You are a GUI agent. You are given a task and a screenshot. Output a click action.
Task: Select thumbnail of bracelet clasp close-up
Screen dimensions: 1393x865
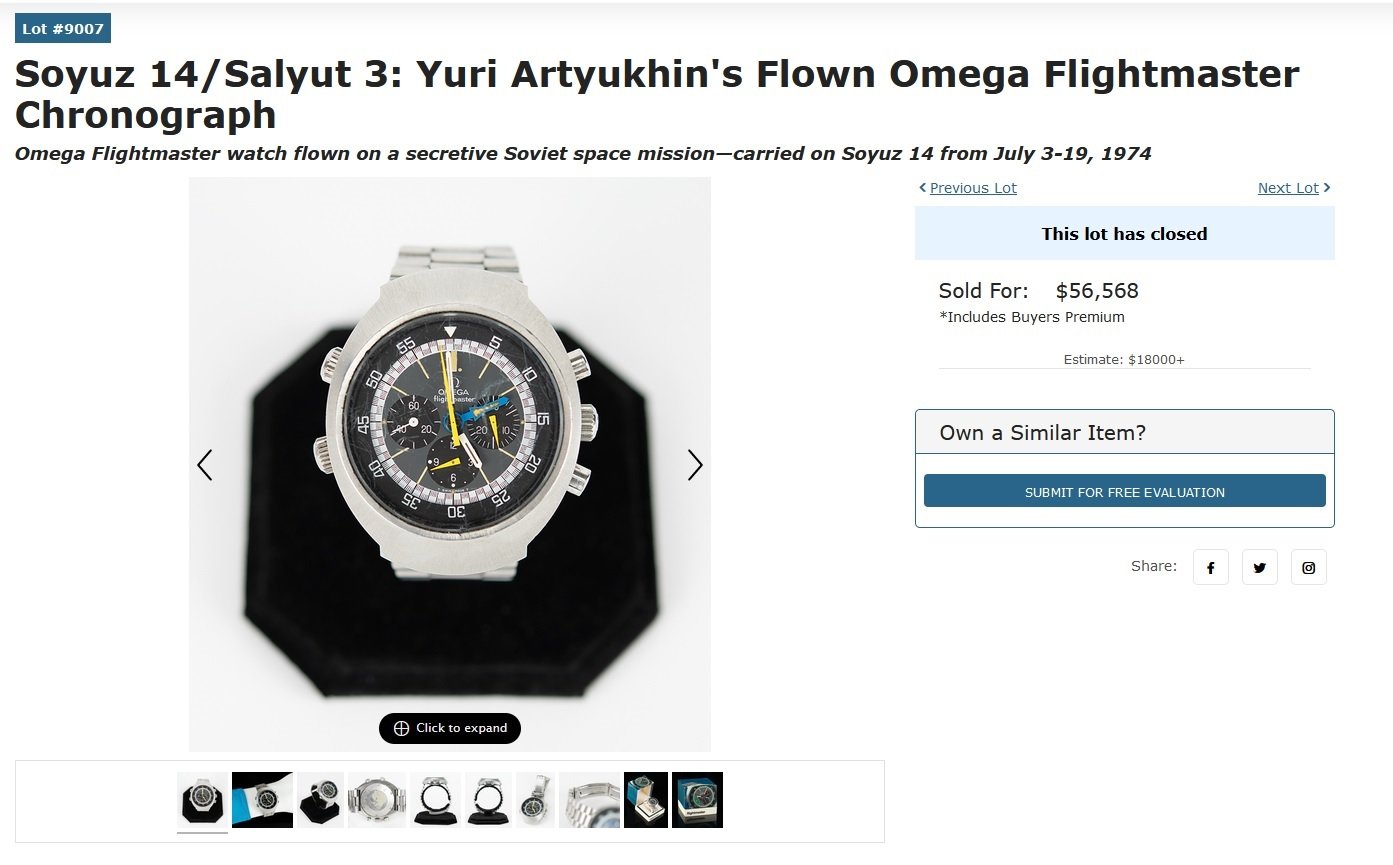(589, 800)
